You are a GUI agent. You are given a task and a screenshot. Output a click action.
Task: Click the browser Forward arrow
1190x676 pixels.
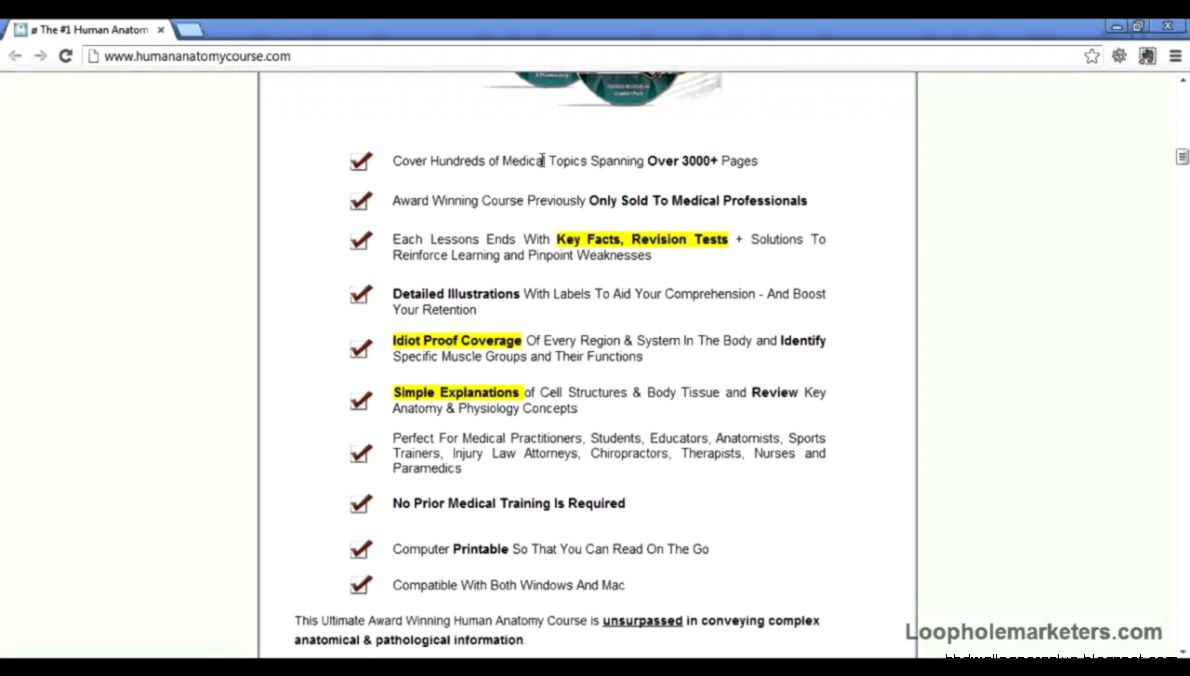pyautogui.click(x=40, y=55)
